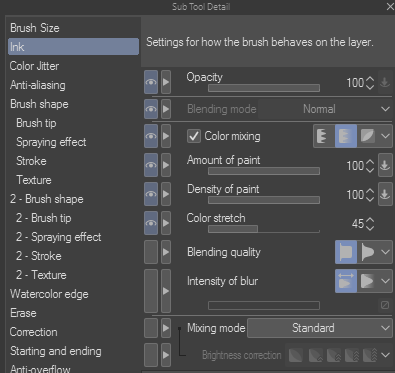Expand Mixing mode row arrow
395x373 pixels.
click(166, 328)
